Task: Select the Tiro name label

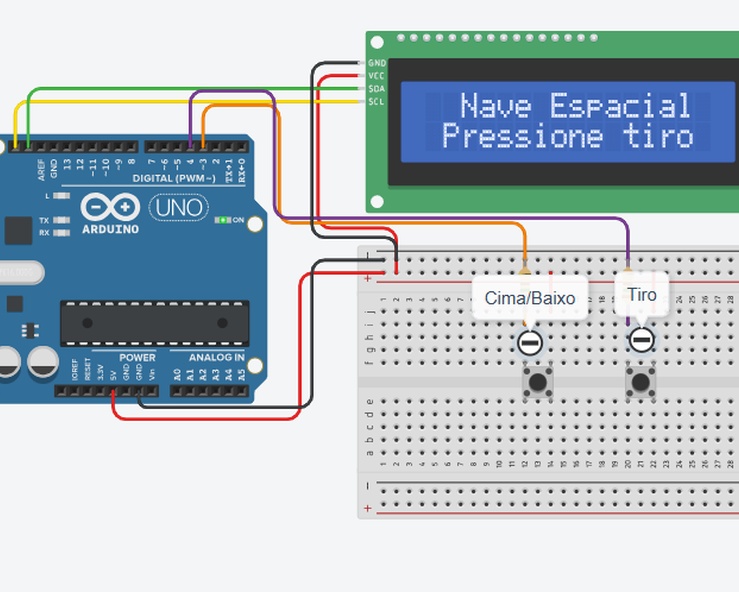Action: [641, 295]
